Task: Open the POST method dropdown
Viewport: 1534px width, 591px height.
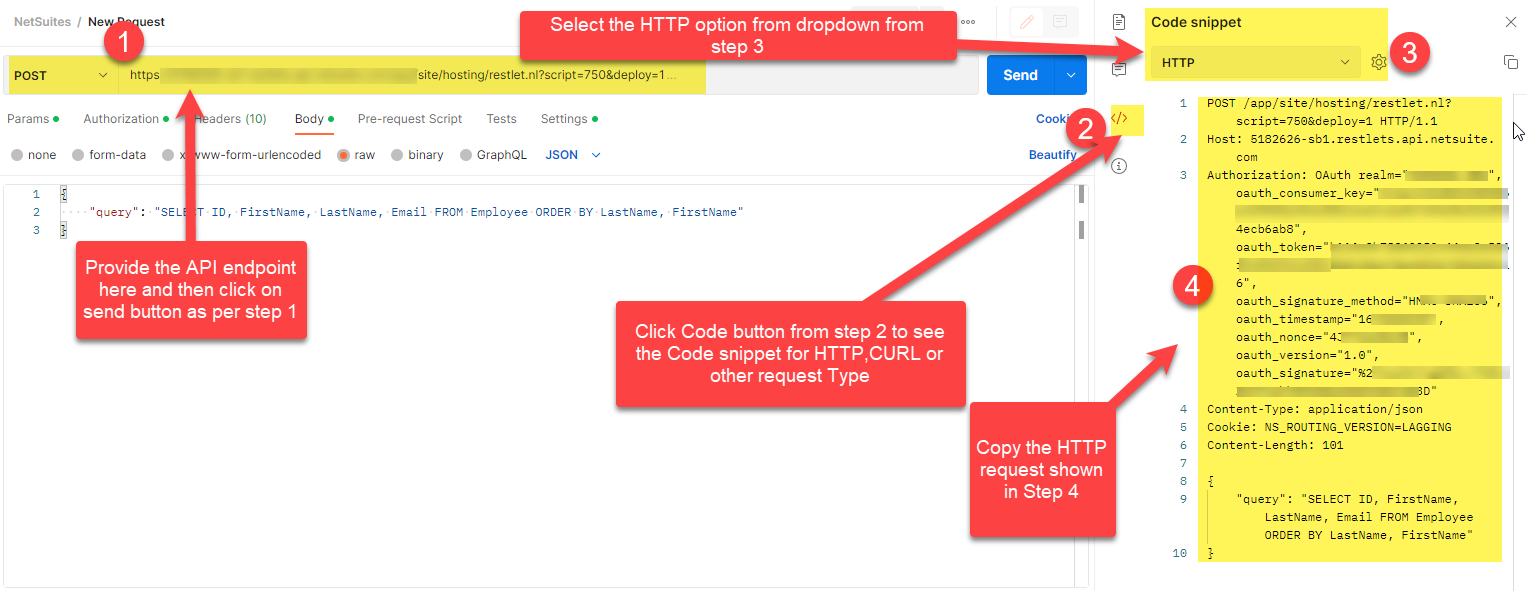Action: 60,75
